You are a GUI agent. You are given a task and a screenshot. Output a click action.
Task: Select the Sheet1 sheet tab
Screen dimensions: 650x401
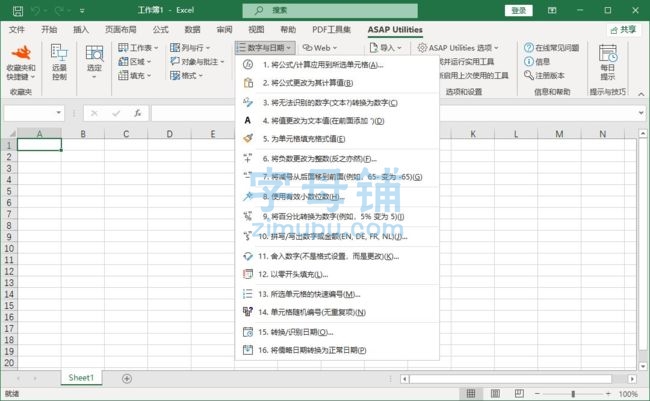(81, 378)
